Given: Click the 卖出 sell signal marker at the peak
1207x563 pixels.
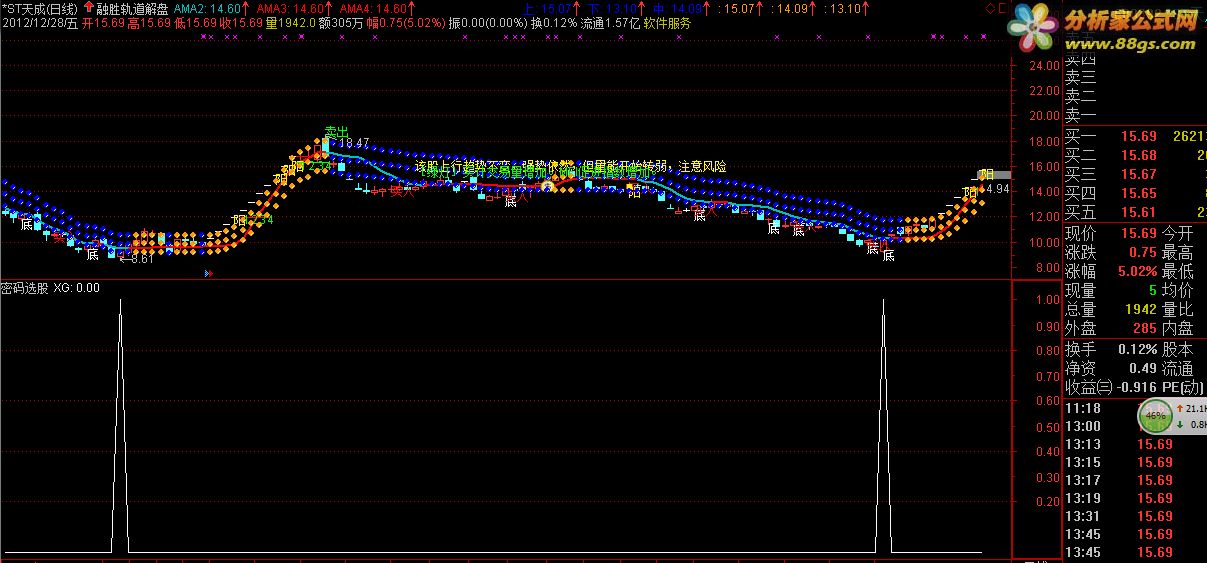Looking at the screenshot, I should pos(336,132).
